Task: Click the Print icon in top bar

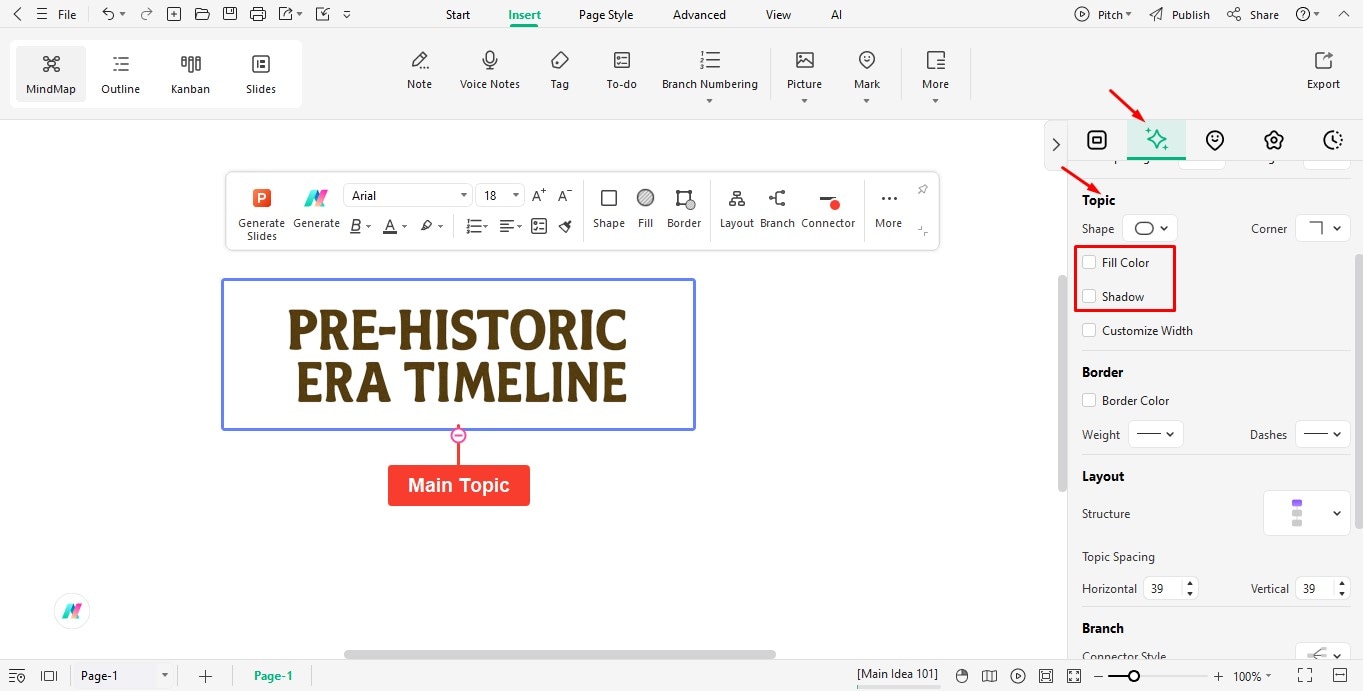Action: [258, 14]
